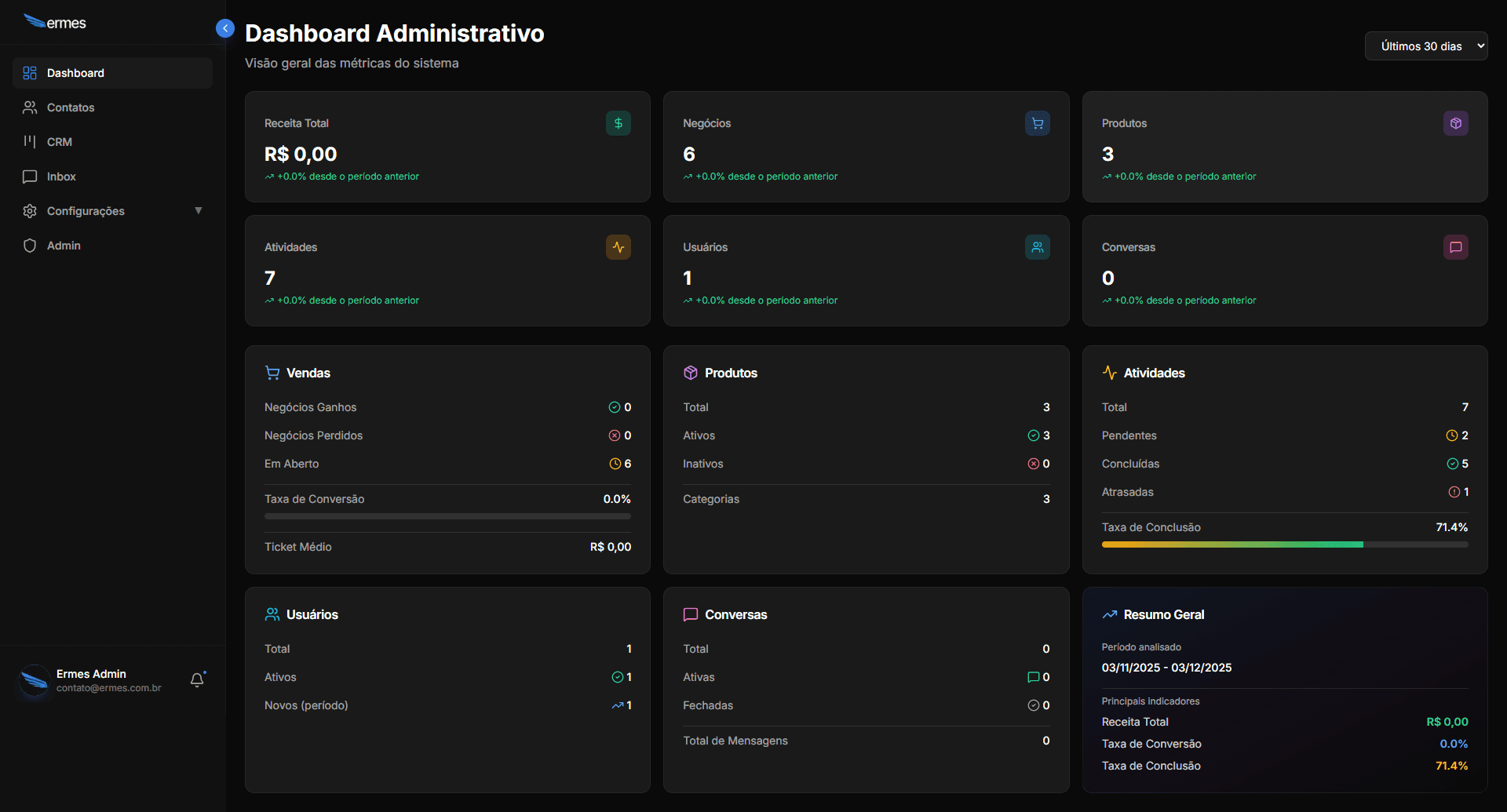
Task: Click the shield icon next to Admin
Action: (30, 246)
